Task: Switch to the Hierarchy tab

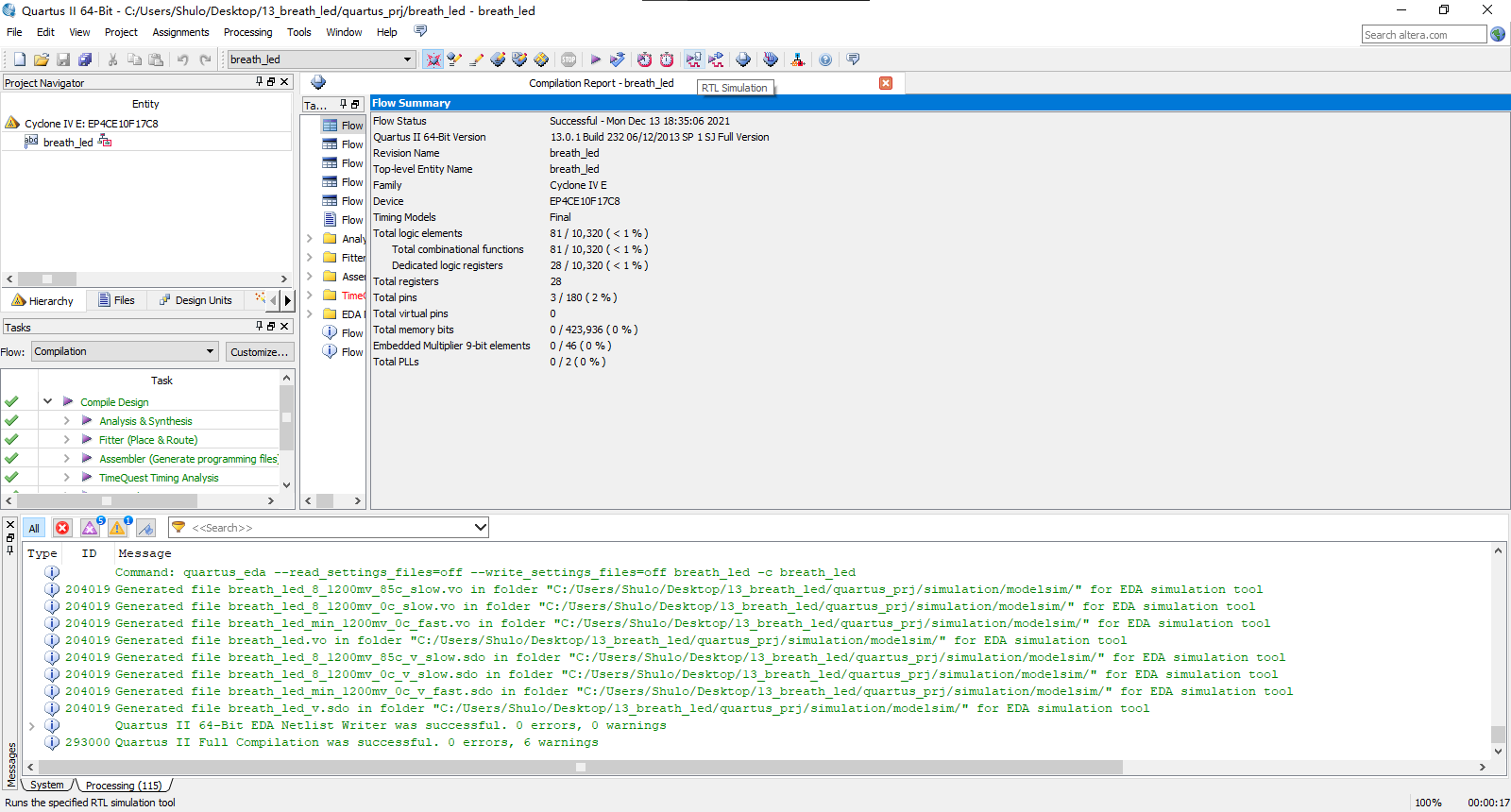Action: (x=42, y=300)
